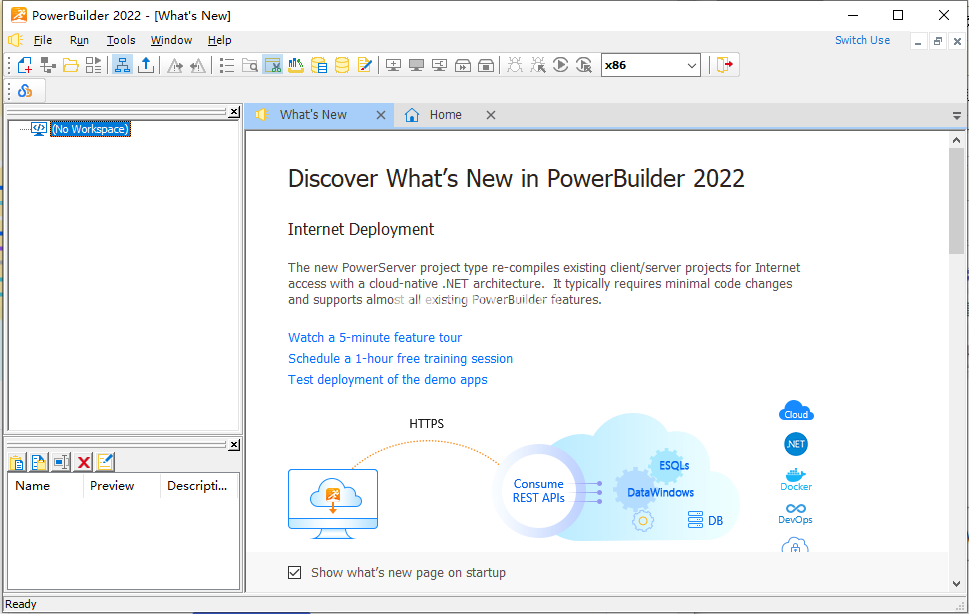Click the Exit door-arrow toolbar icon

click(724, 65)
